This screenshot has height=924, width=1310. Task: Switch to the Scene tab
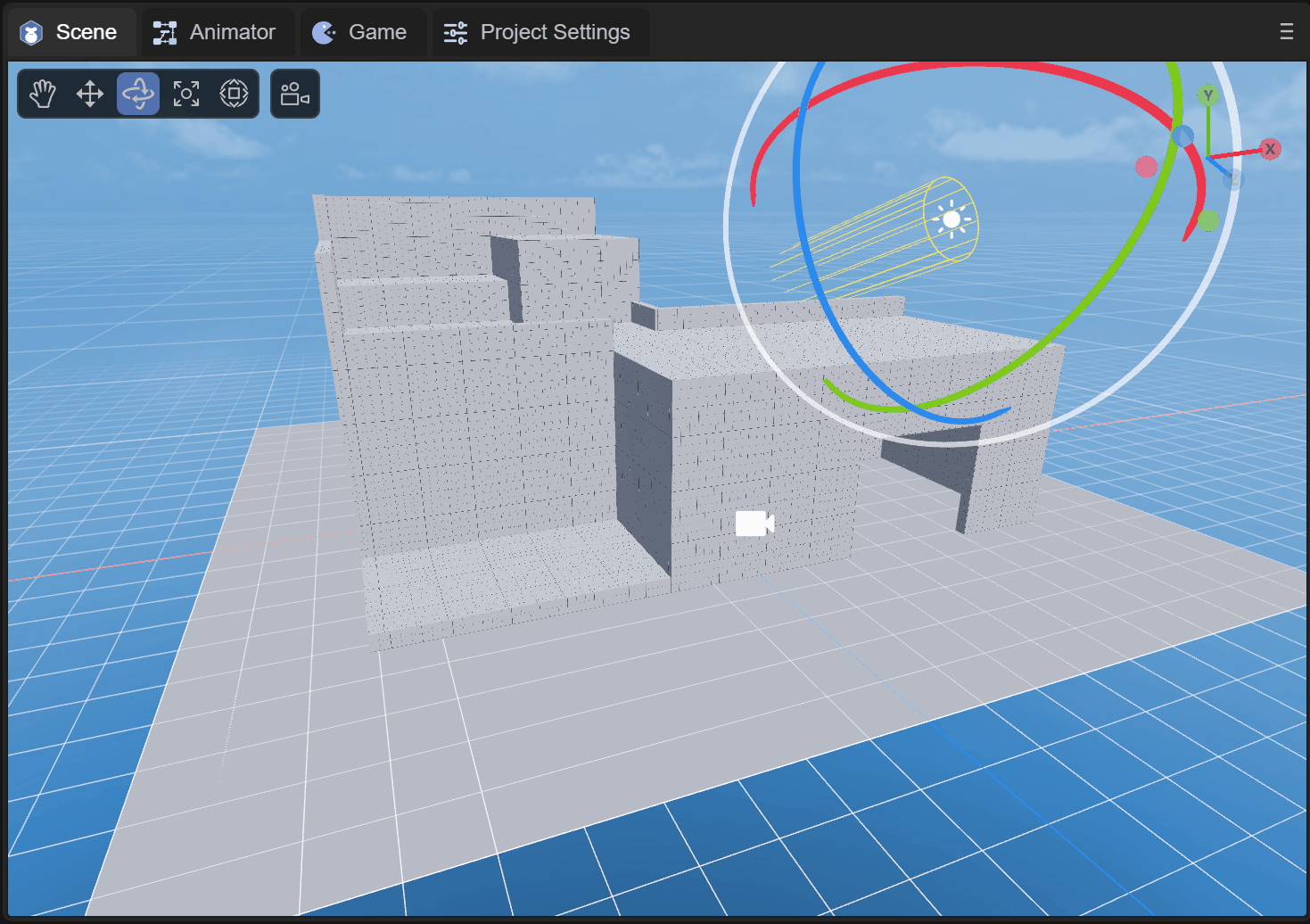coord(70,32)
